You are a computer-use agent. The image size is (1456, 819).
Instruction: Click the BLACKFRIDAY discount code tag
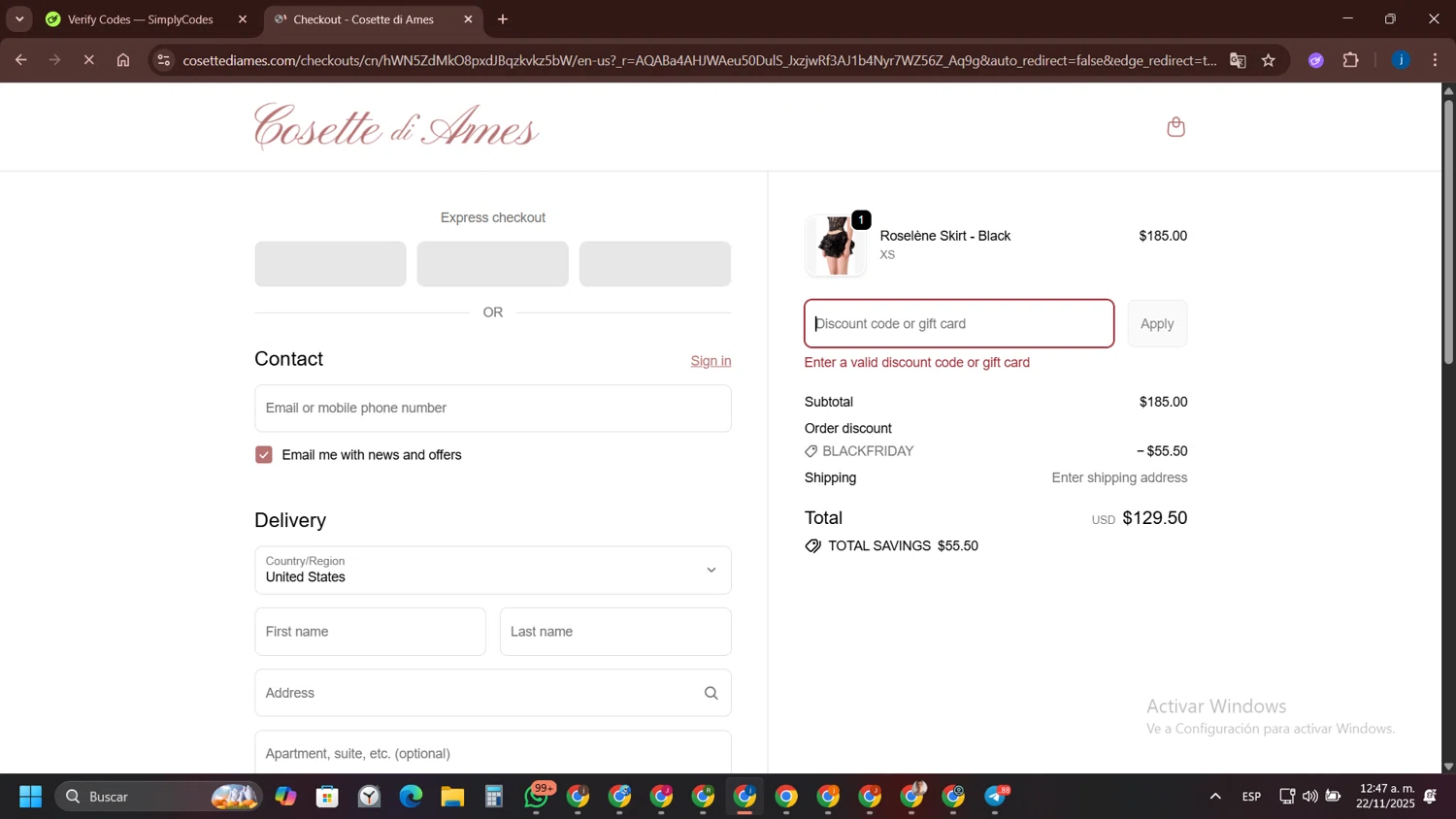[860, 451]
